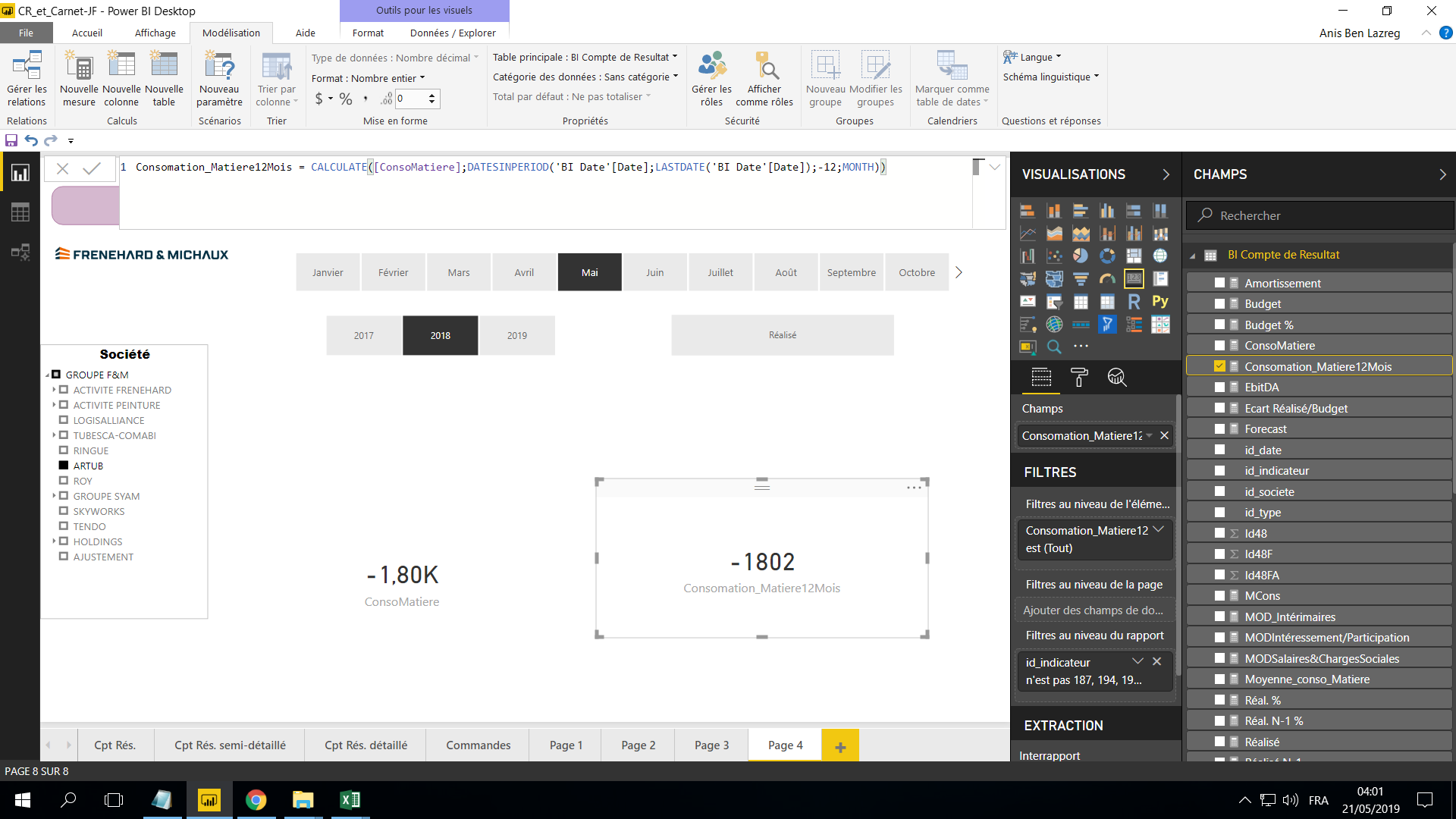Collapse the Visualisations pane arrow

1166,174
